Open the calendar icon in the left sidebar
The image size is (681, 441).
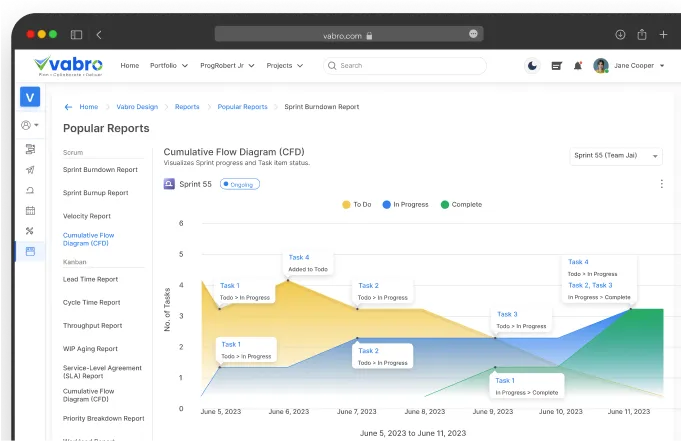pyautogui.click(x=30, y=210)
